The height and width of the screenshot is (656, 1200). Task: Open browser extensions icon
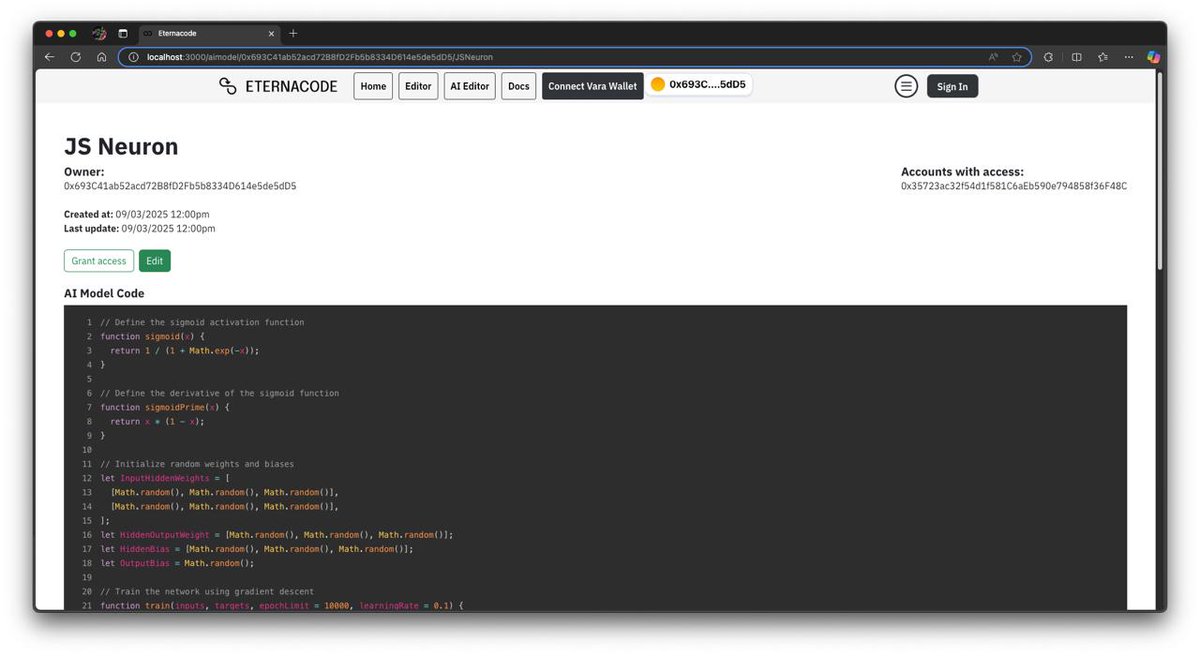coord(1048,57)
